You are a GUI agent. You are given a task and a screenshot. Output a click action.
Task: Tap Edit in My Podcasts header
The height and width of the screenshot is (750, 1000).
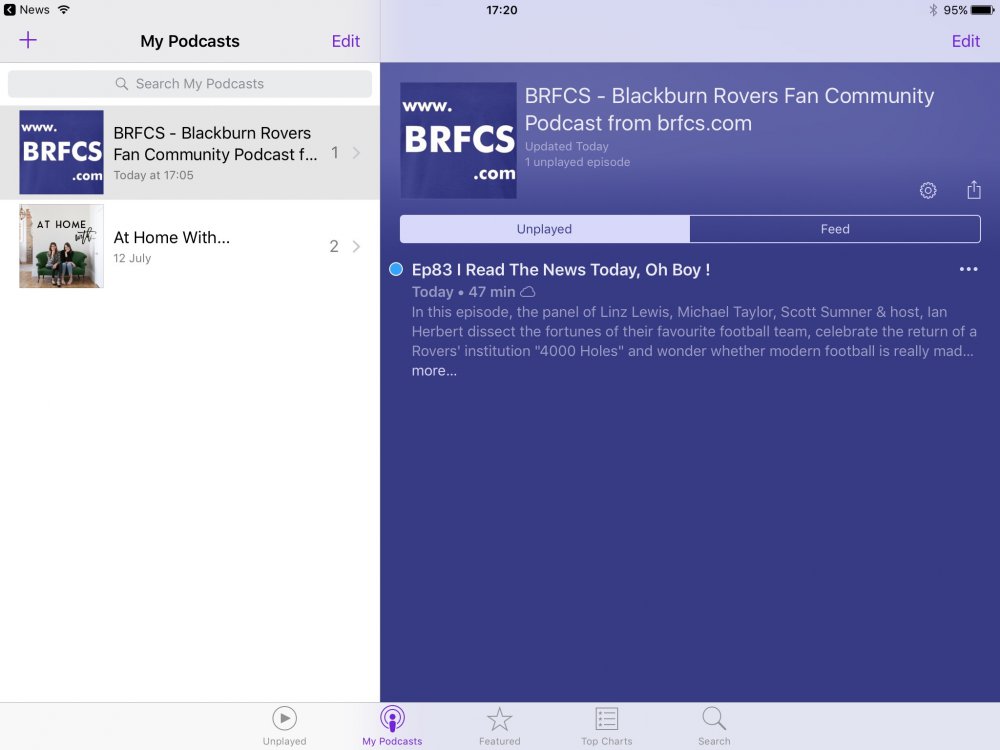(x=346, y=41)
